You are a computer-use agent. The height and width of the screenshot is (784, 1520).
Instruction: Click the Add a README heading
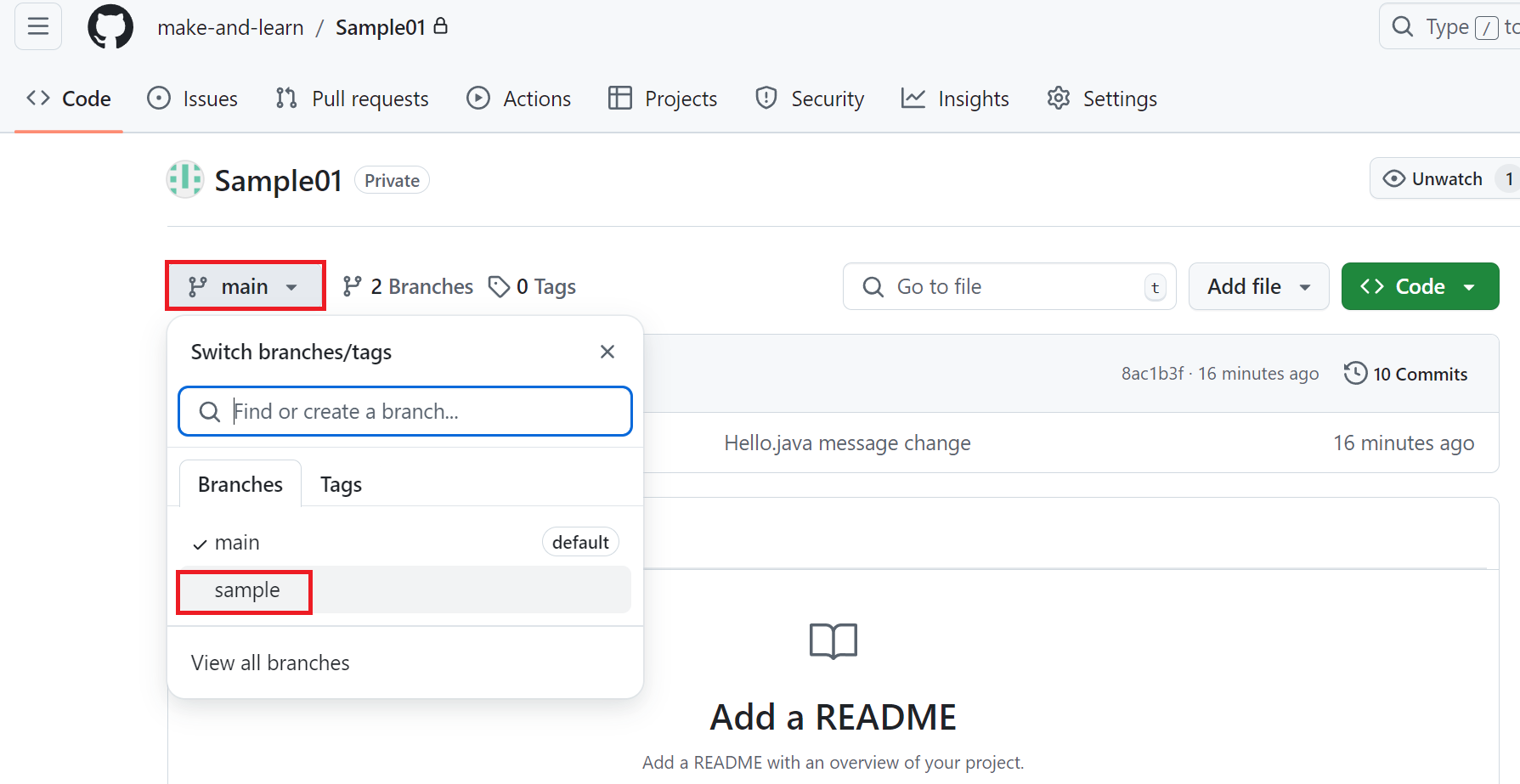coord(833,718)
